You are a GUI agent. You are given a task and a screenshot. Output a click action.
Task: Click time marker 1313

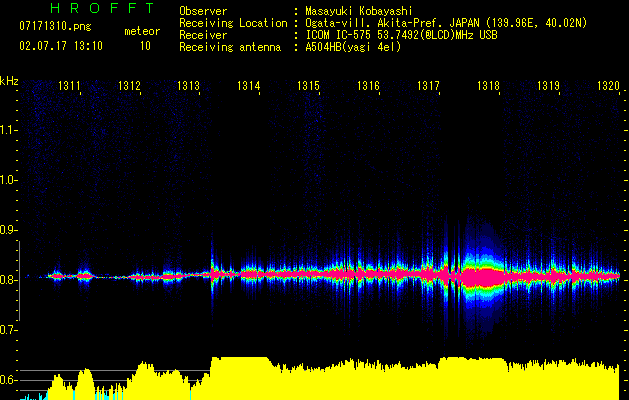(x=189, y=86)
